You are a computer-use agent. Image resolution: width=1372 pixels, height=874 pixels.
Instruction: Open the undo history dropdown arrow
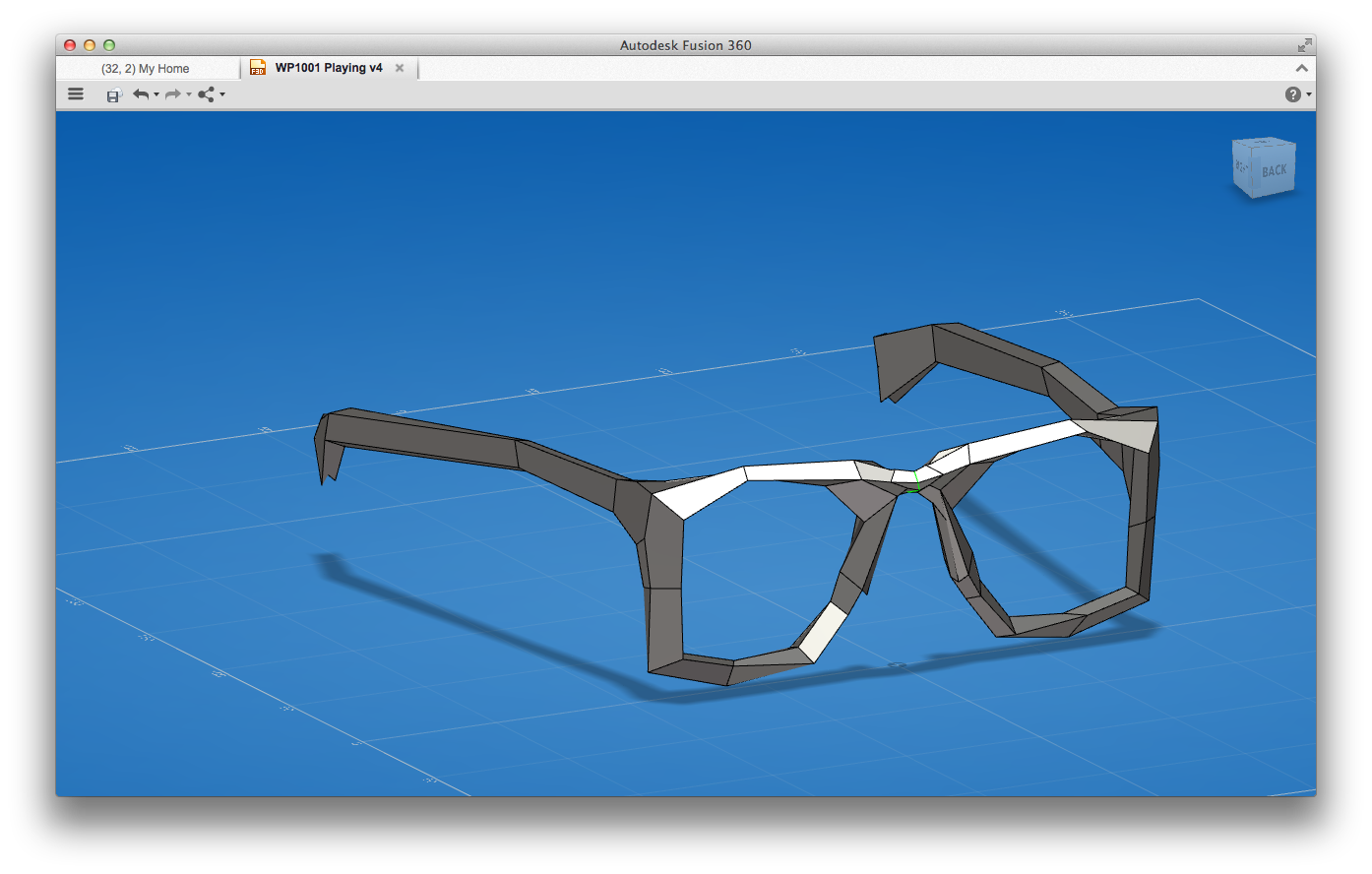pyautogui.click(x=156, y=94)
